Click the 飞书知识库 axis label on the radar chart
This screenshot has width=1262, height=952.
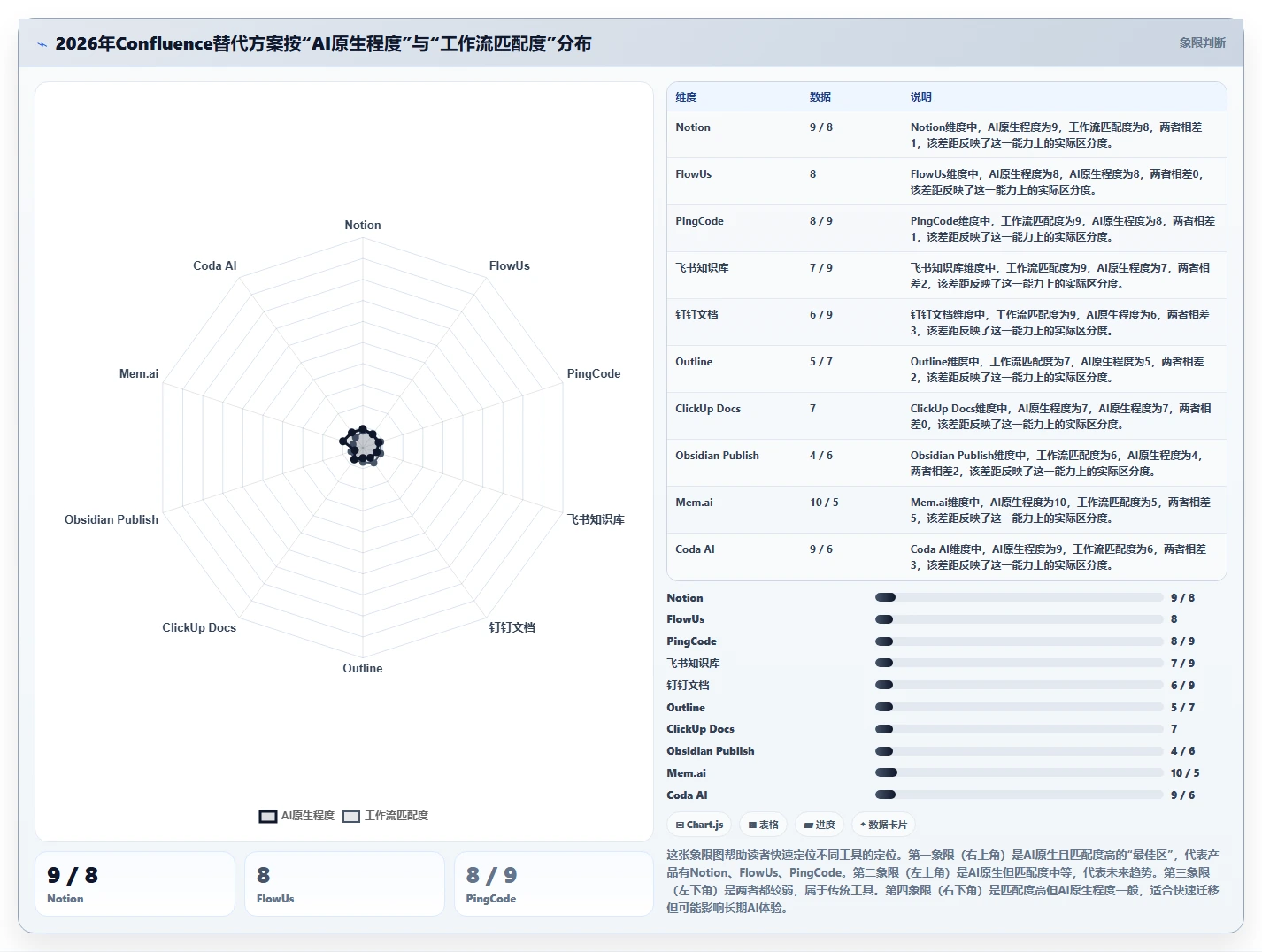pos(596,520)
